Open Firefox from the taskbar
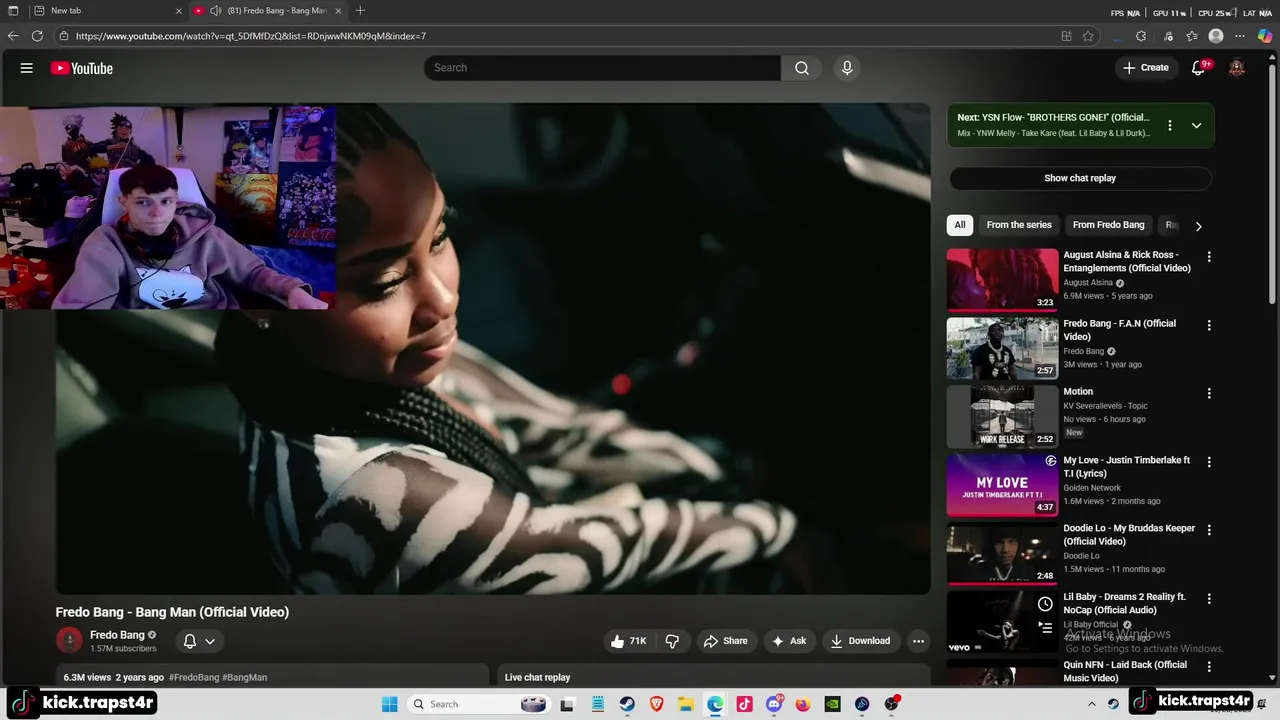1280x720 pixels. [x=803, y=704]
